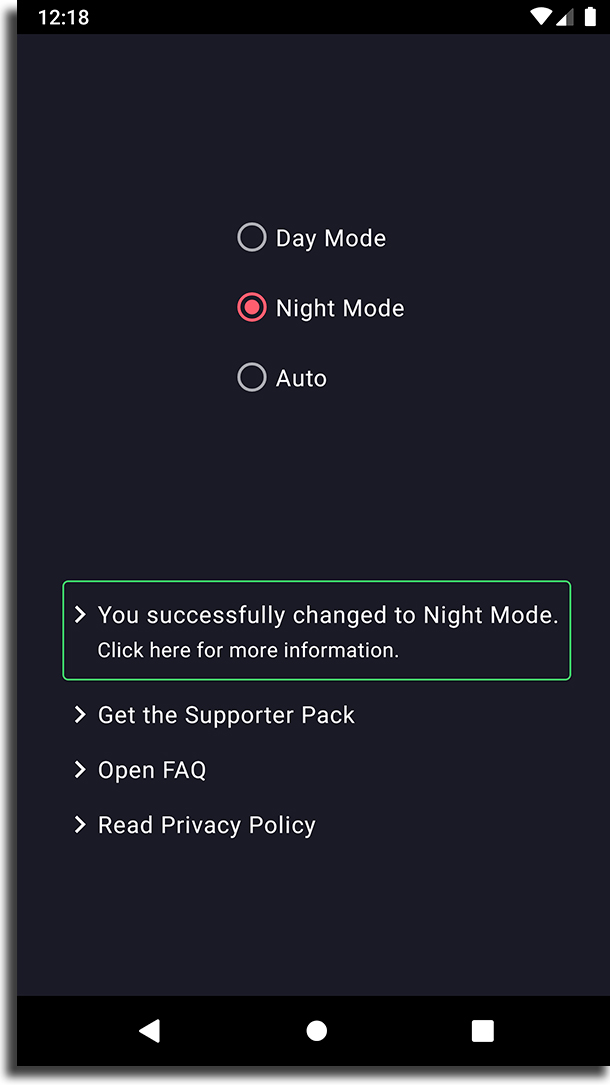Tap the Auto label text

tap(301, 379)
